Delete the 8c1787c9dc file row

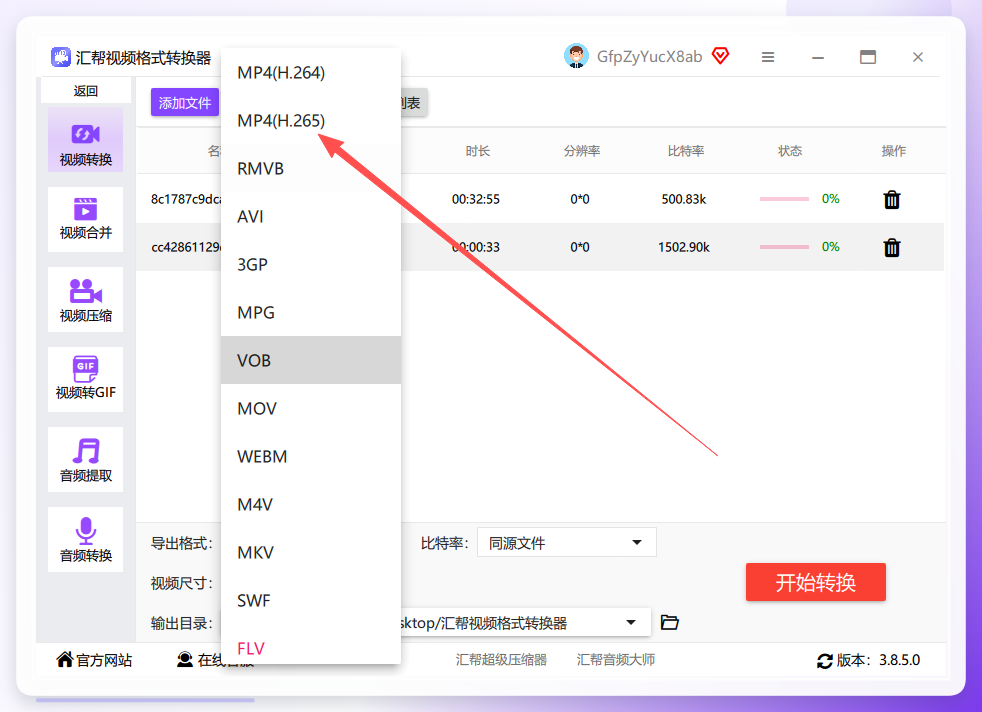coord(892,200)
